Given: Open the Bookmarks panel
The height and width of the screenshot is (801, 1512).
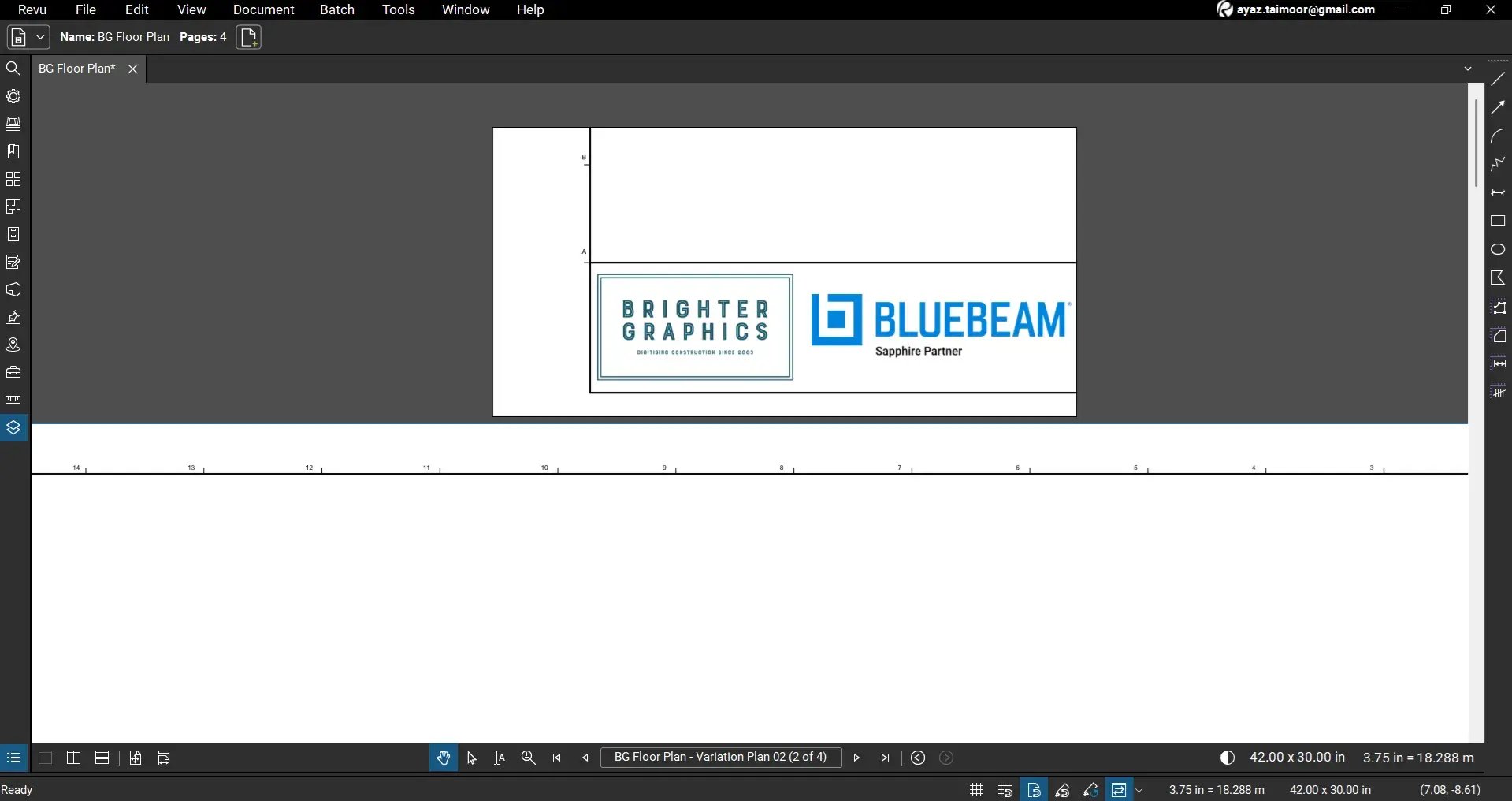Looking at the screenshot, I should click(x=13, y=152).
